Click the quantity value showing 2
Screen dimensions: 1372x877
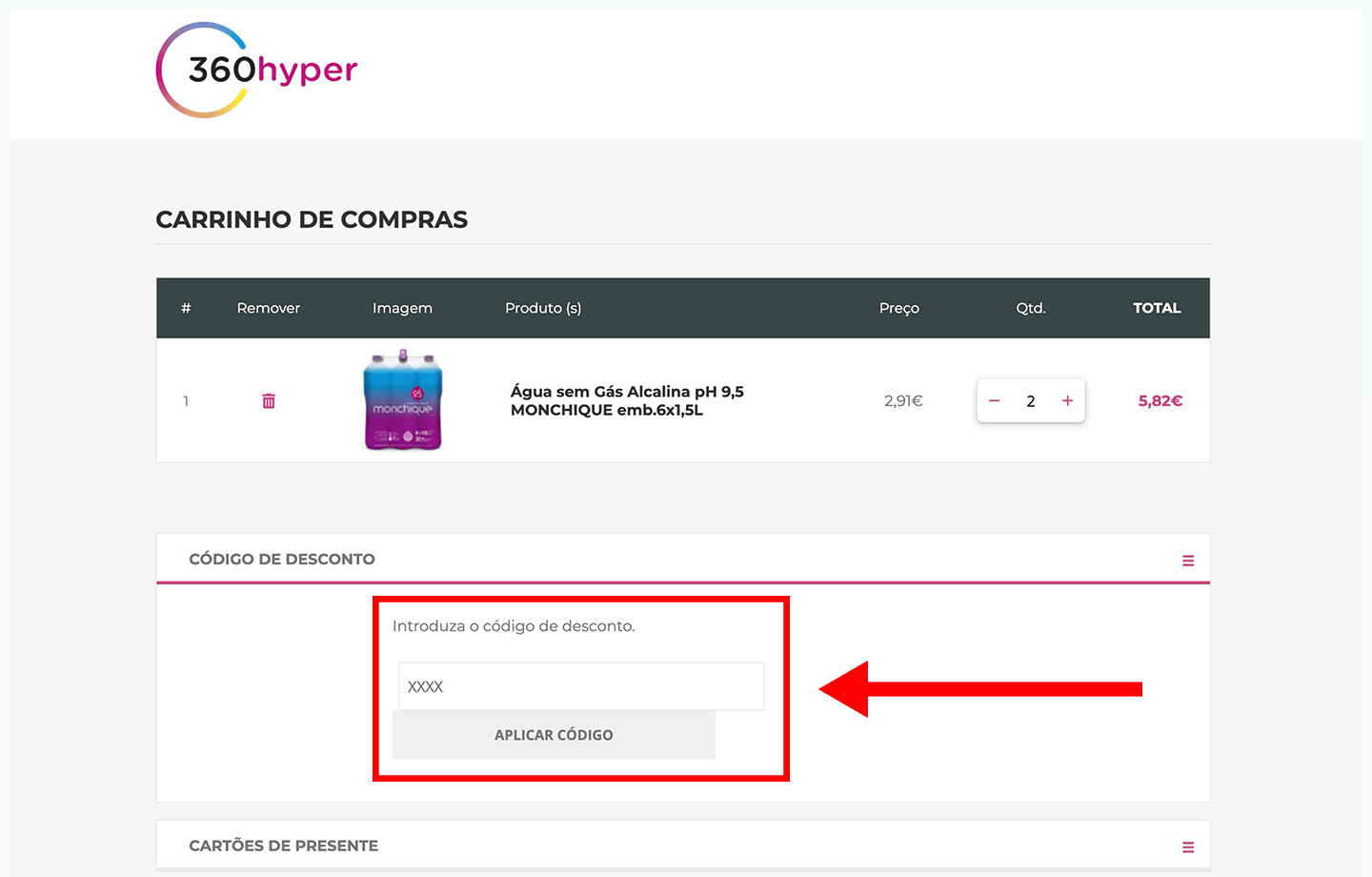pyautogui.click(x=1030, y=400)
